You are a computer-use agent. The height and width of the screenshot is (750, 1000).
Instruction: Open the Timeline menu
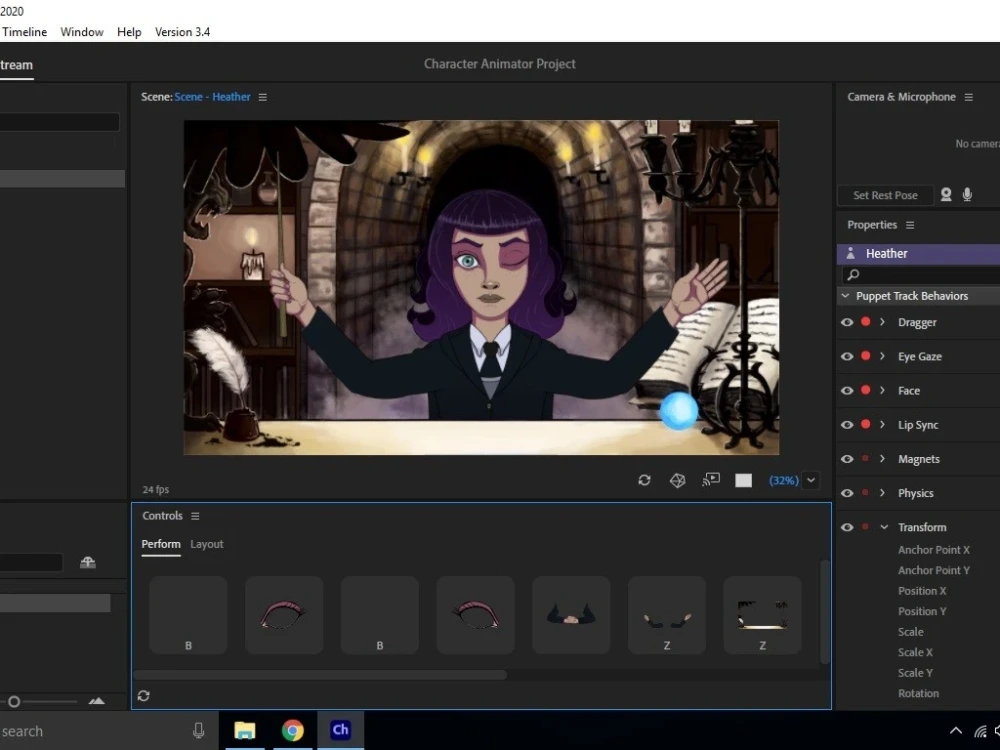(x=24, y=32)
